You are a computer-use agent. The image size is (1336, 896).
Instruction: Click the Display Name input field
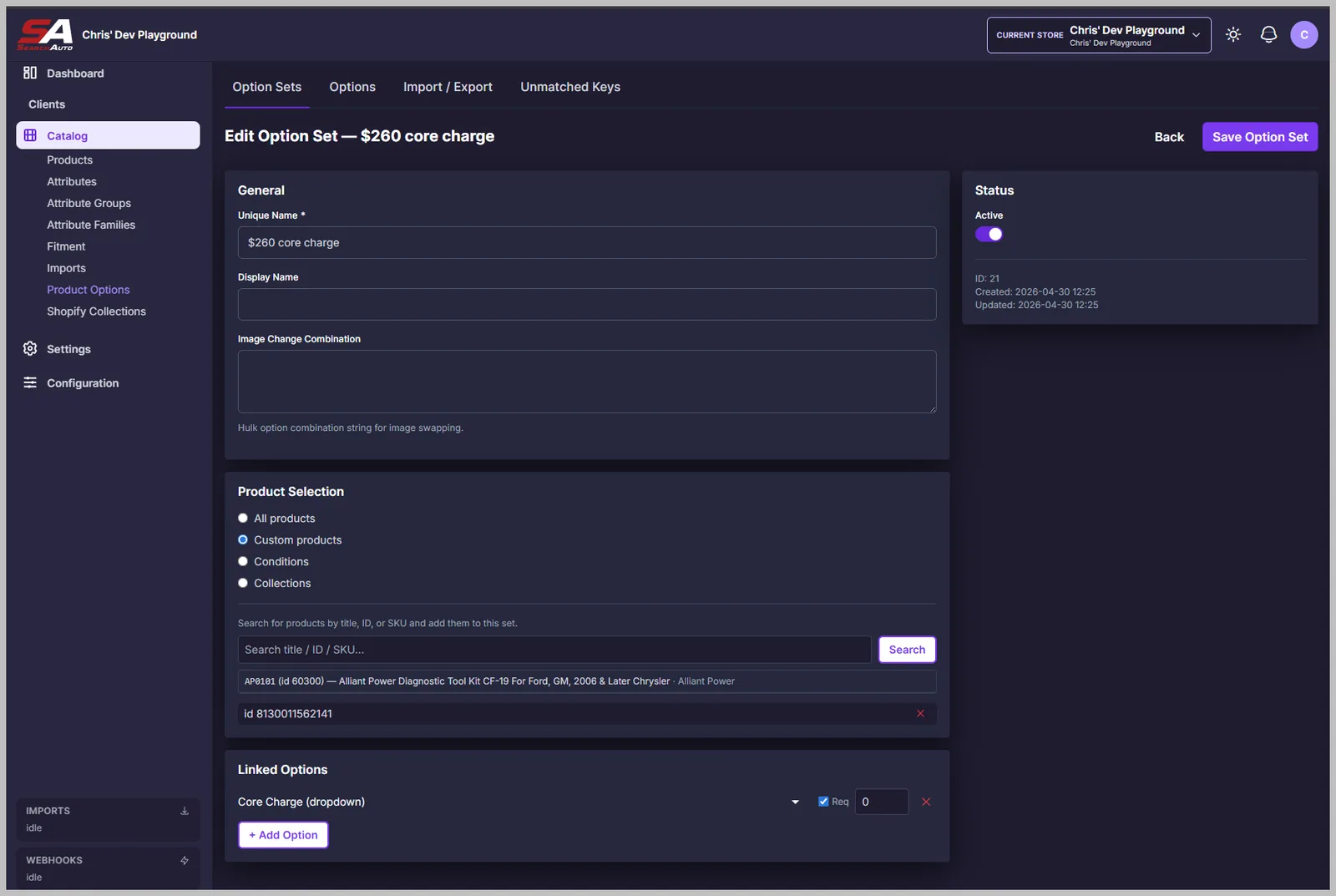(587, 304)
